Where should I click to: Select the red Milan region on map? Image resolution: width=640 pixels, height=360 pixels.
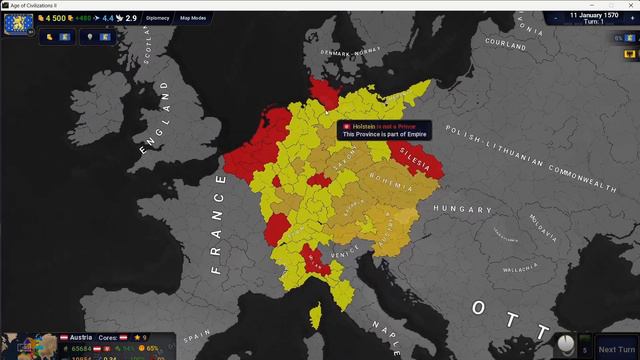point(314,261)
